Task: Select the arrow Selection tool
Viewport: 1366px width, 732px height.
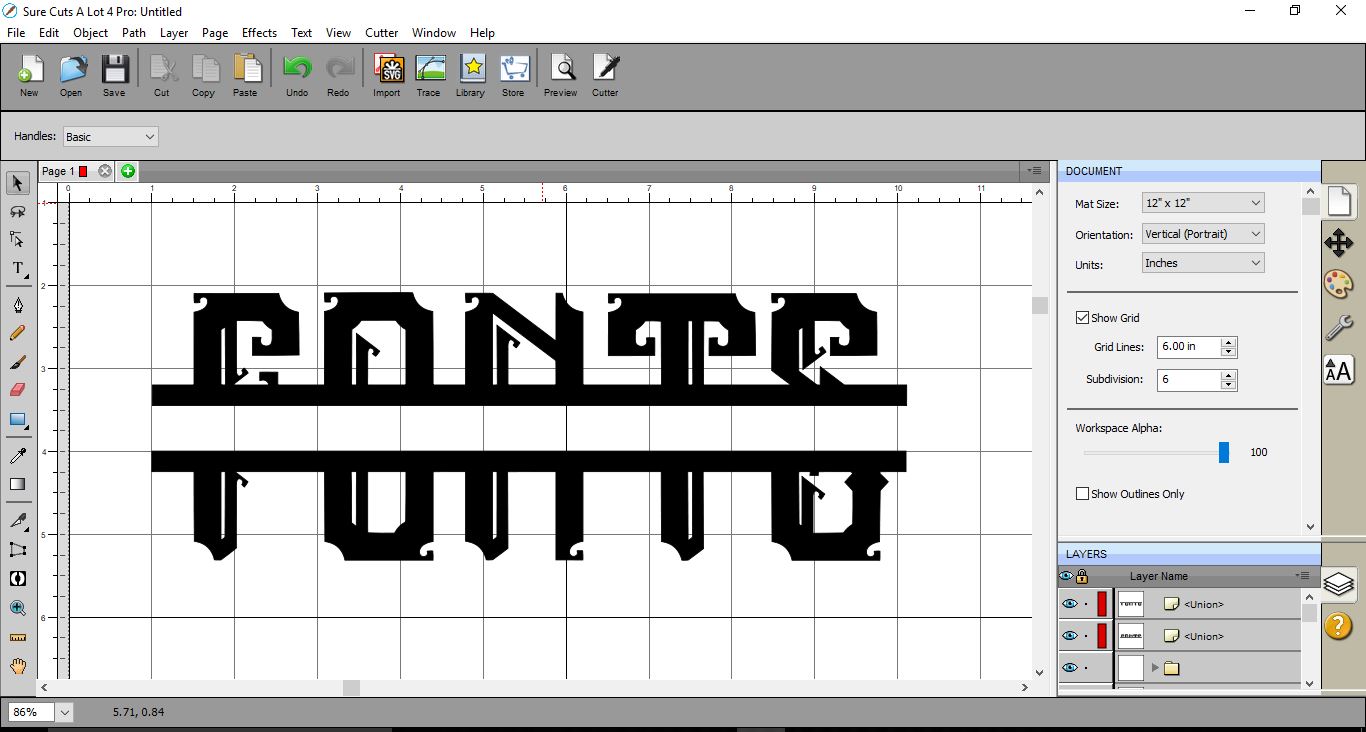Action: 17,183
